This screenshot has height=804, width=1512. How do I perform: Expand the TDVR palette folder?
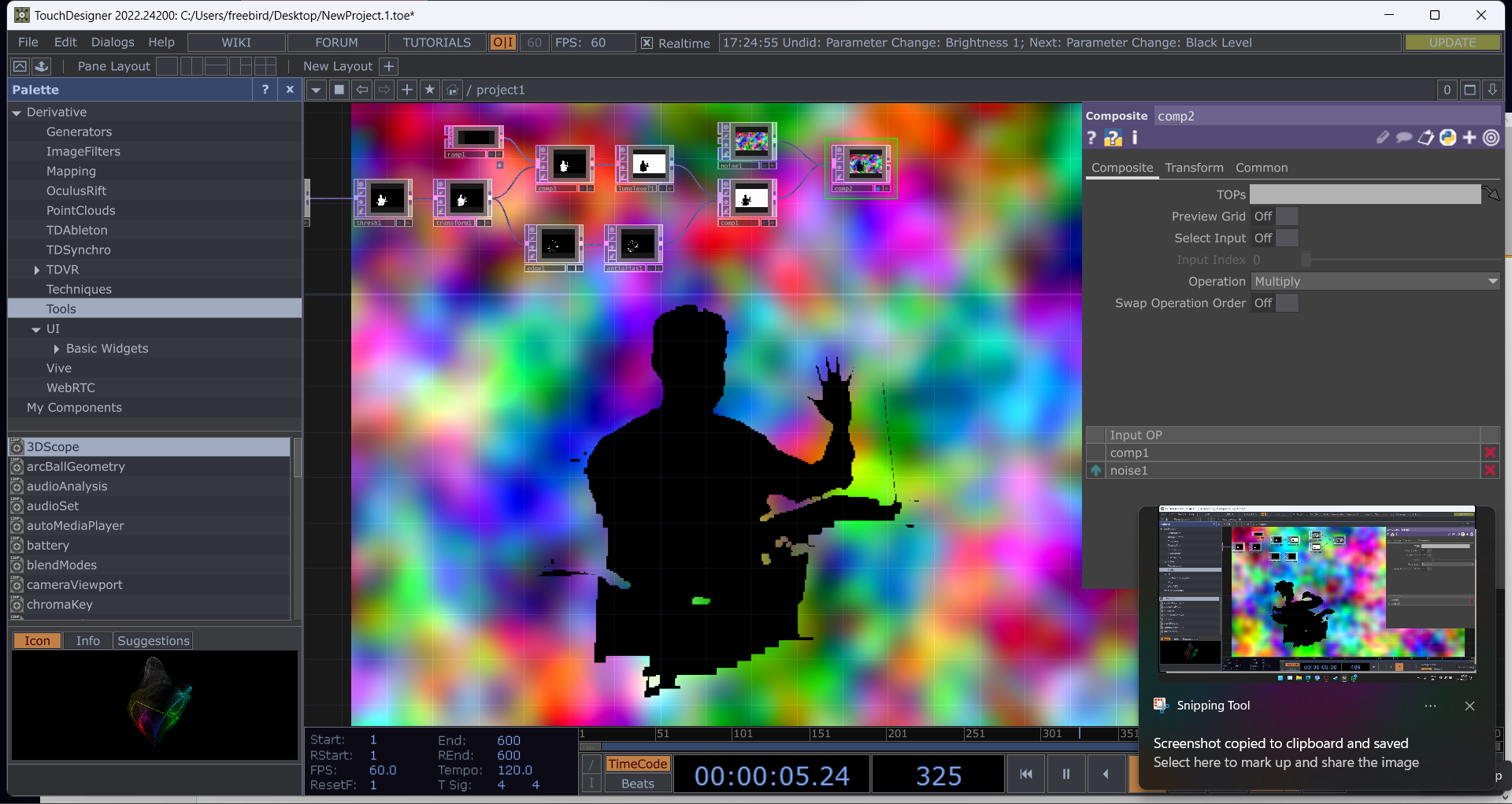coord(36,270)
